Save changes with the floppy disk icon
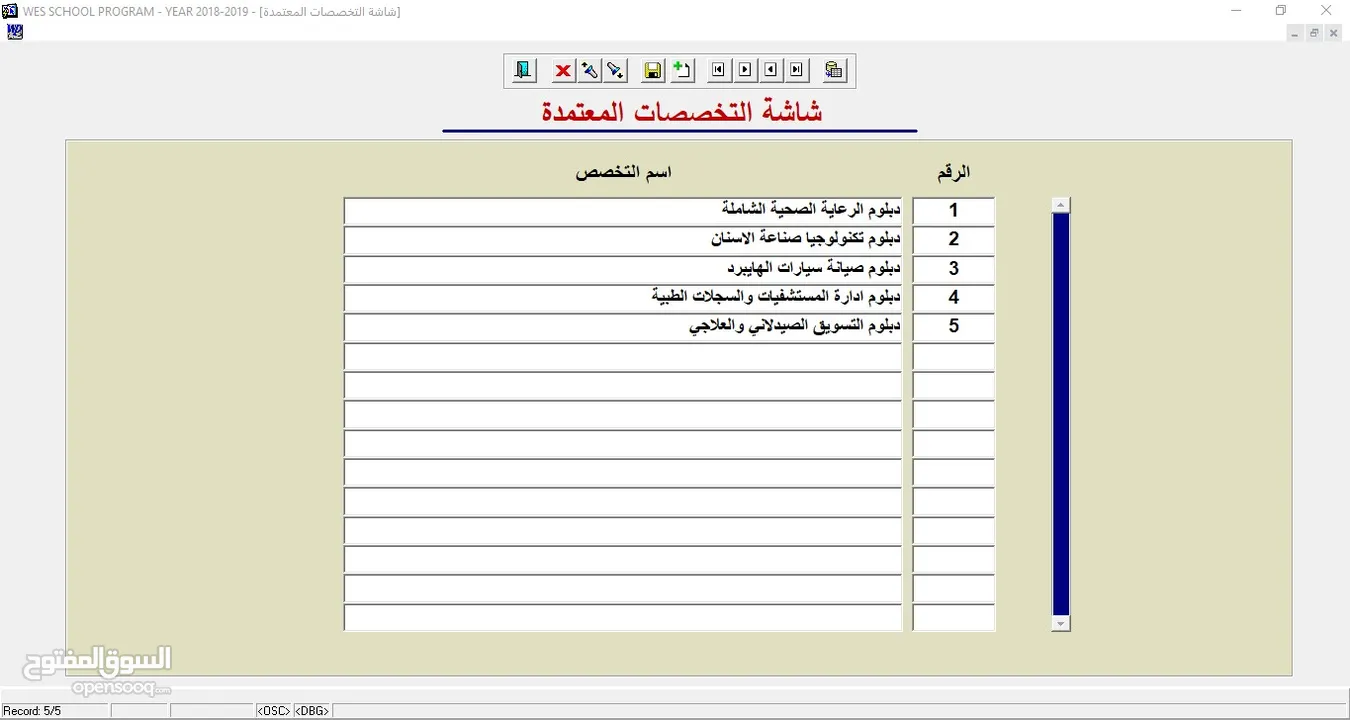The image size is (1350, 720). point(652,70)
